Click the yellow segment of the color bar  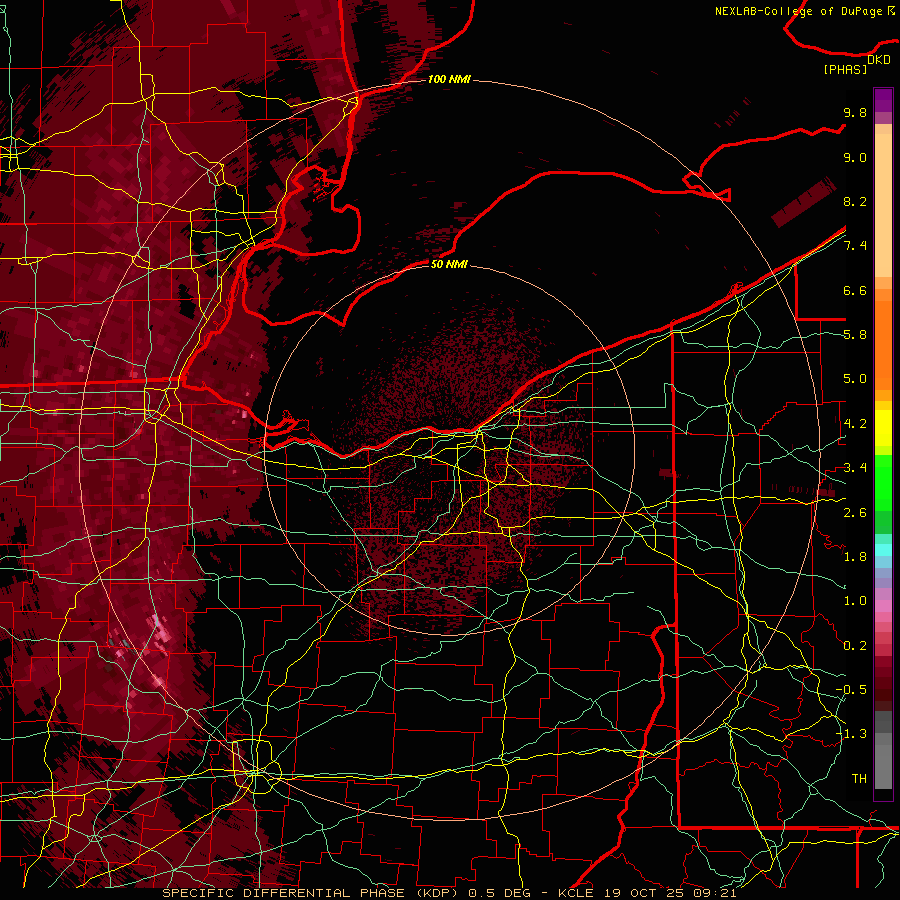(x=883, y=428)
